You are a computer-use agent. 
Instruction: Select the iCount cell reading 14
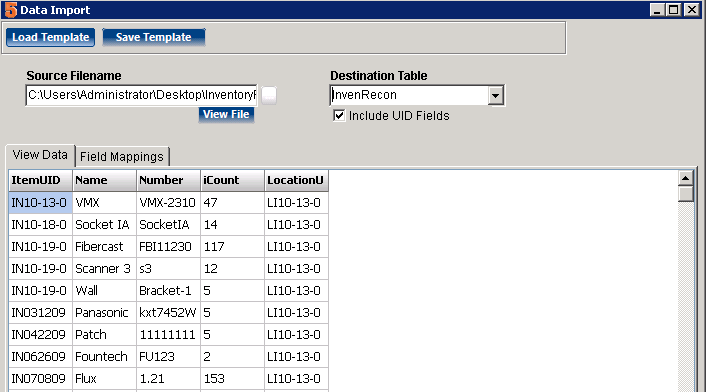pyautogui.click(x=233, y=224)
